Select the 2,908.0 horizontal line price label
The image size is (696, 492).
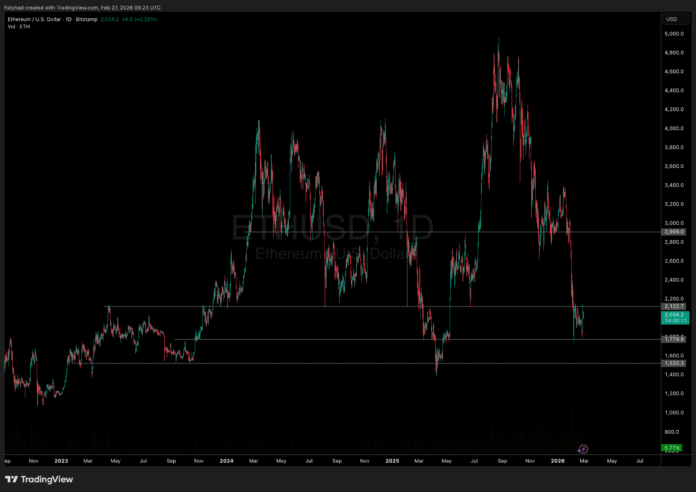[x=672, y=232]
